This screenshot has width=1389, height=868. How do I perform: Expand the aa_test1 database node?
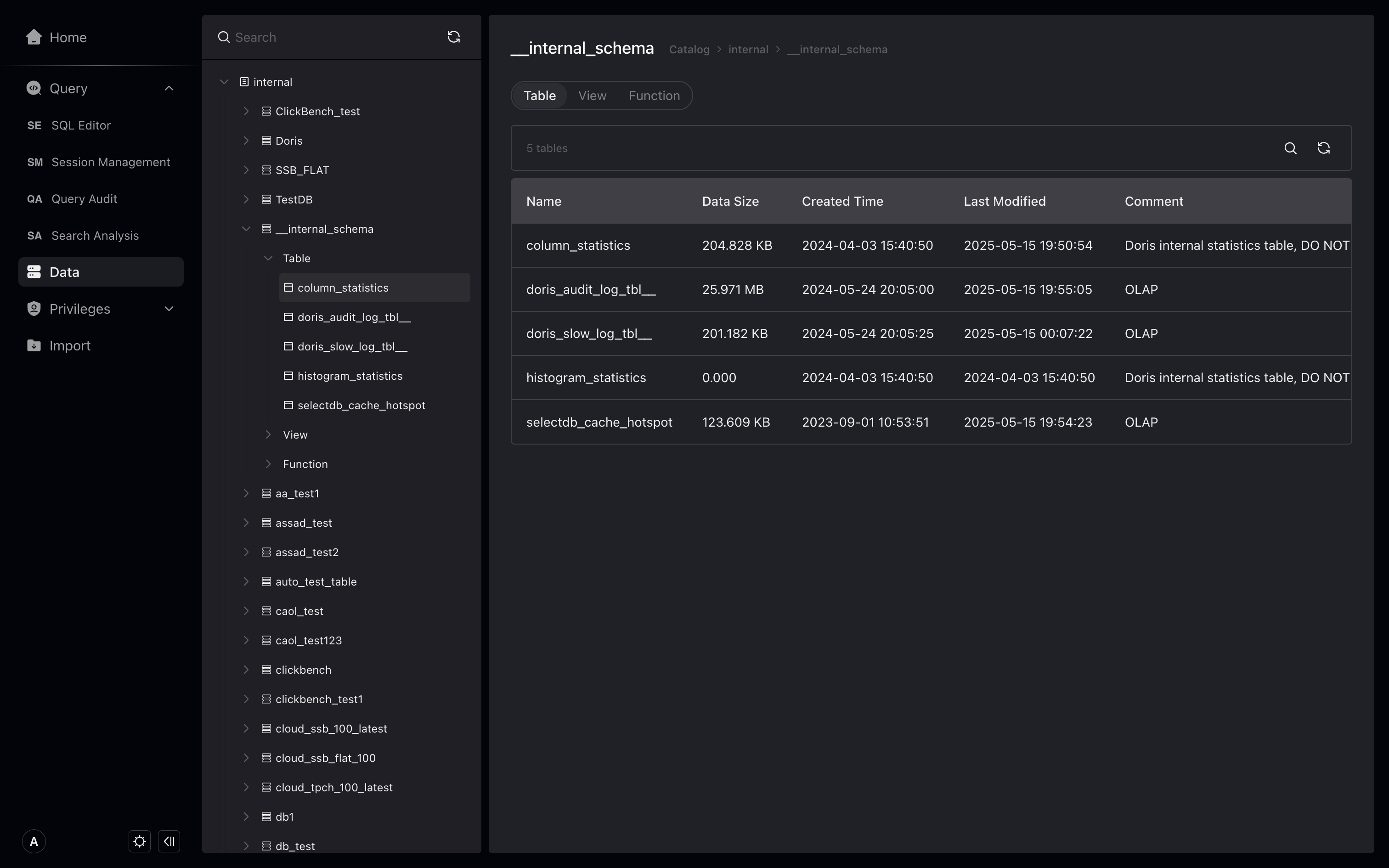246,493
